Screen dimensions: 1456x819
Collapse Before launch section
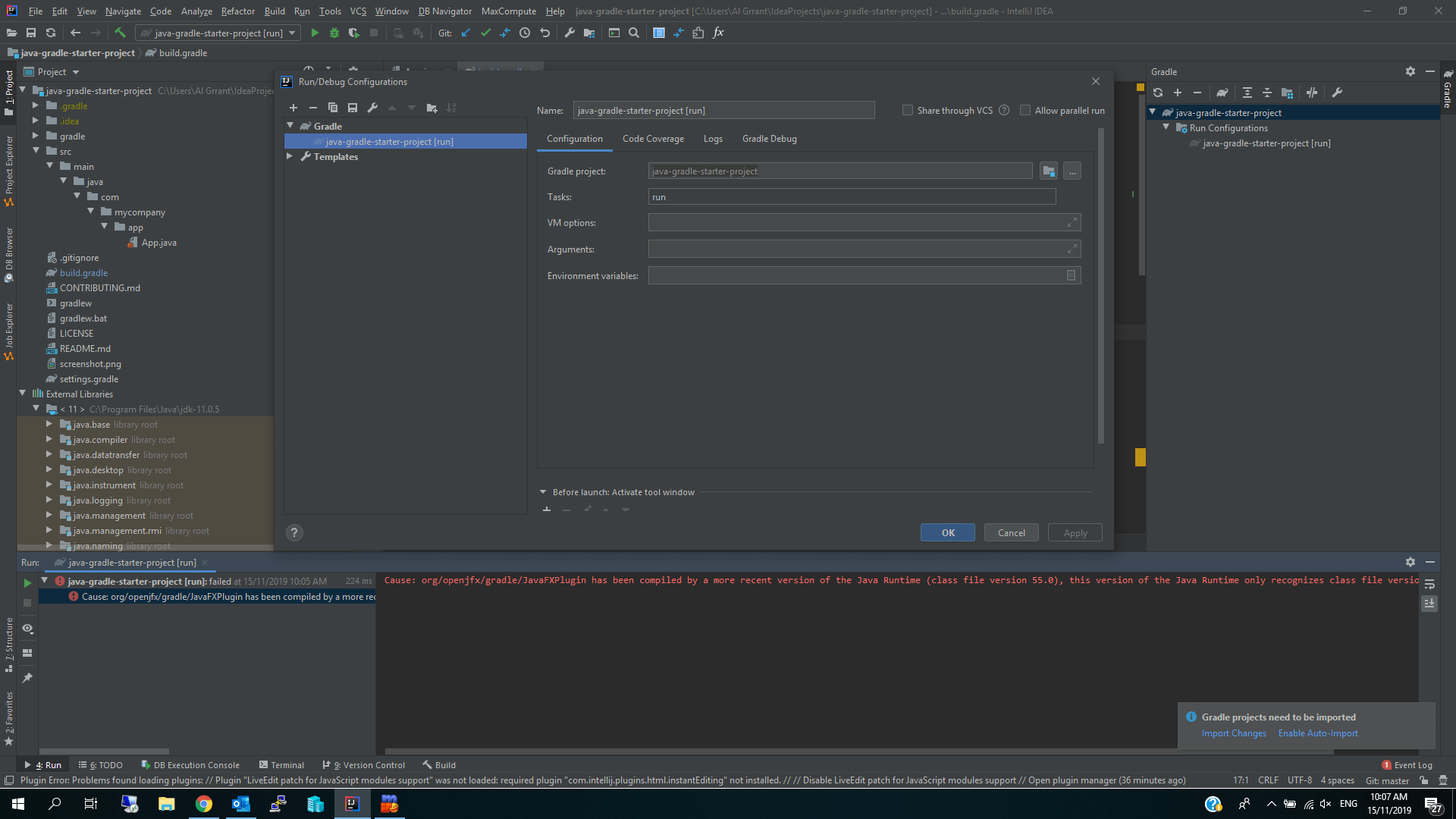(x=543, y=492)
